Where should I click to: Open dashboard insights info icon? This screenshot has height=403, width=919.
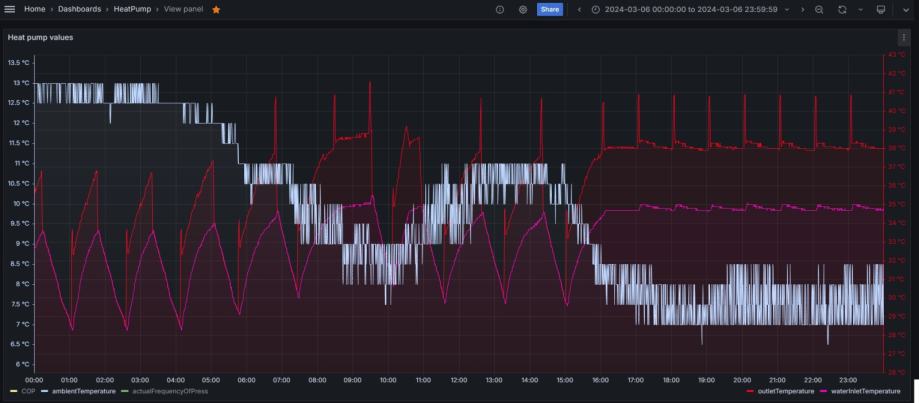500,9
